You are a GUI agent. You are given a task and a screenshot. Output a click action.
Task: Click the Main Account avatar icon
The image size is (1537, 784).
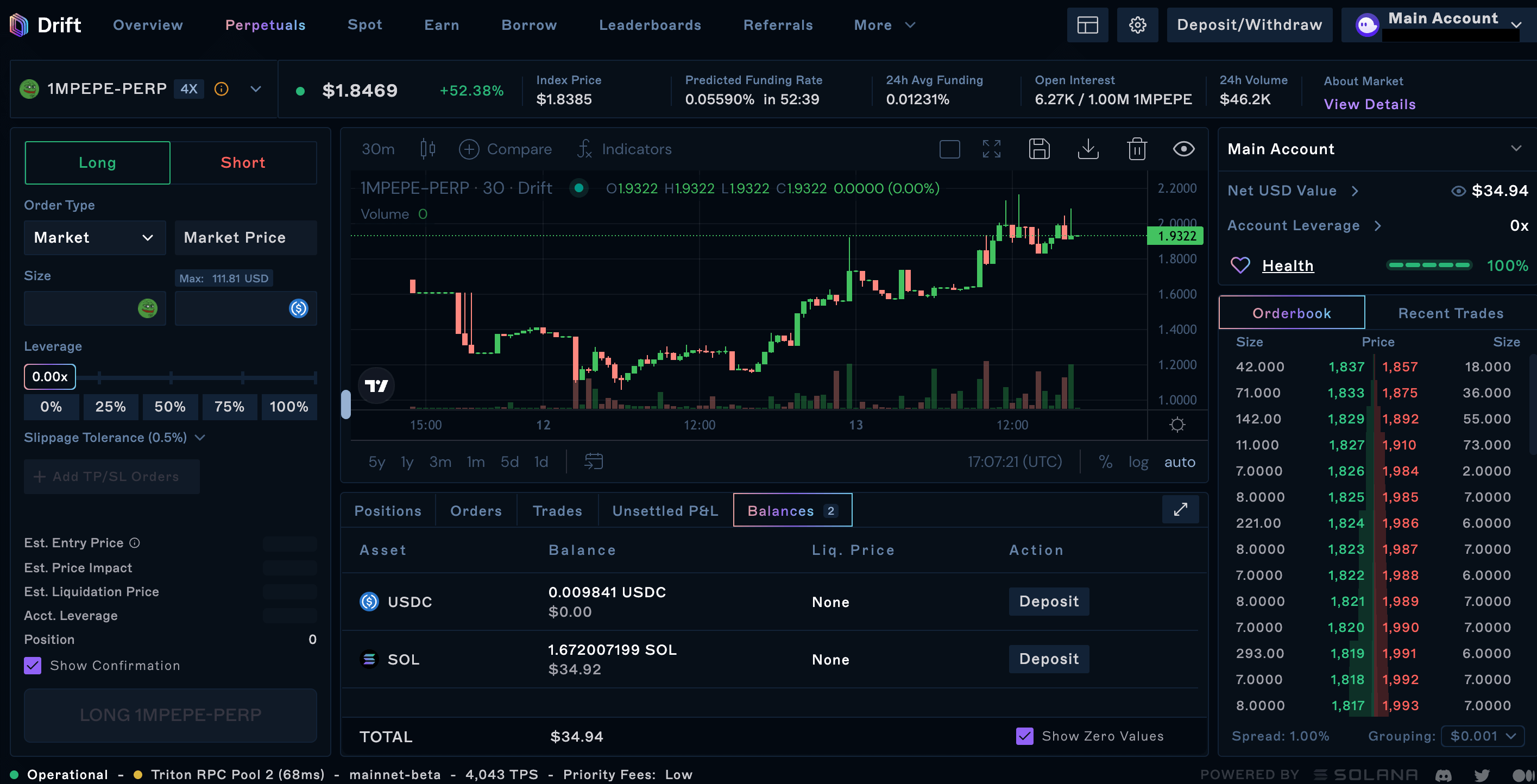[x=1367, y=25]
